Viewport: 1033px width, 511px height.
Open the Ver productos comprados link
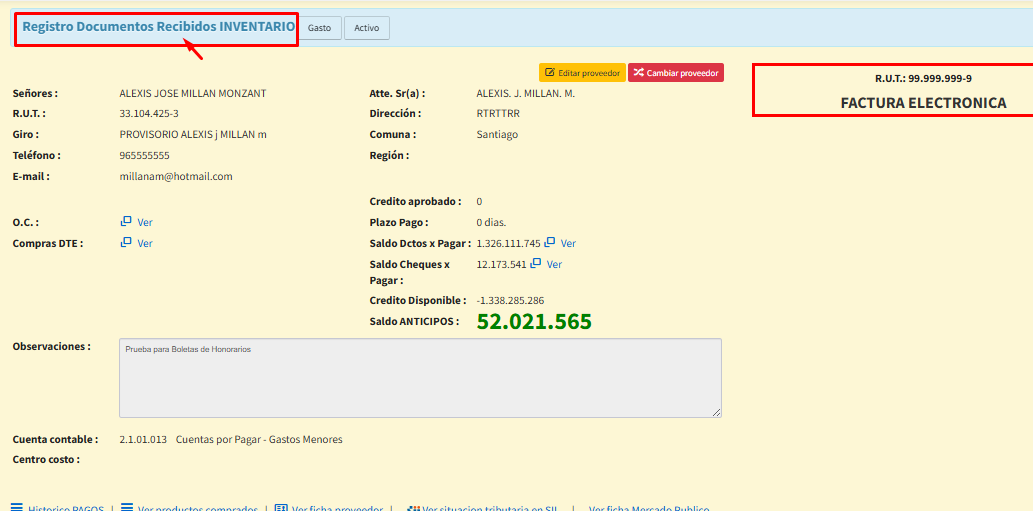pos(198,508)
